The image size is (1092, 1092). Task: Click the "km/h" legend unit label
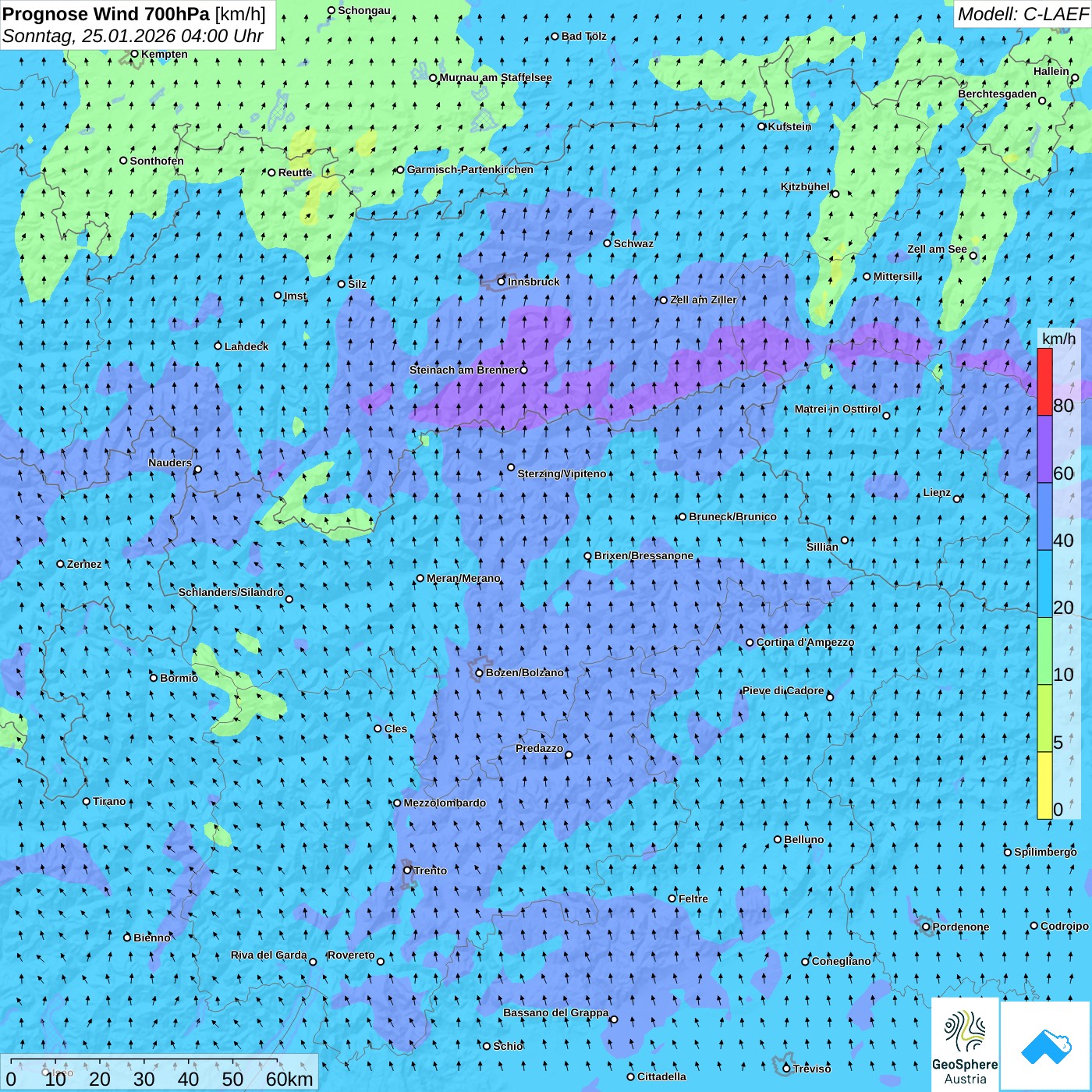1058,338
